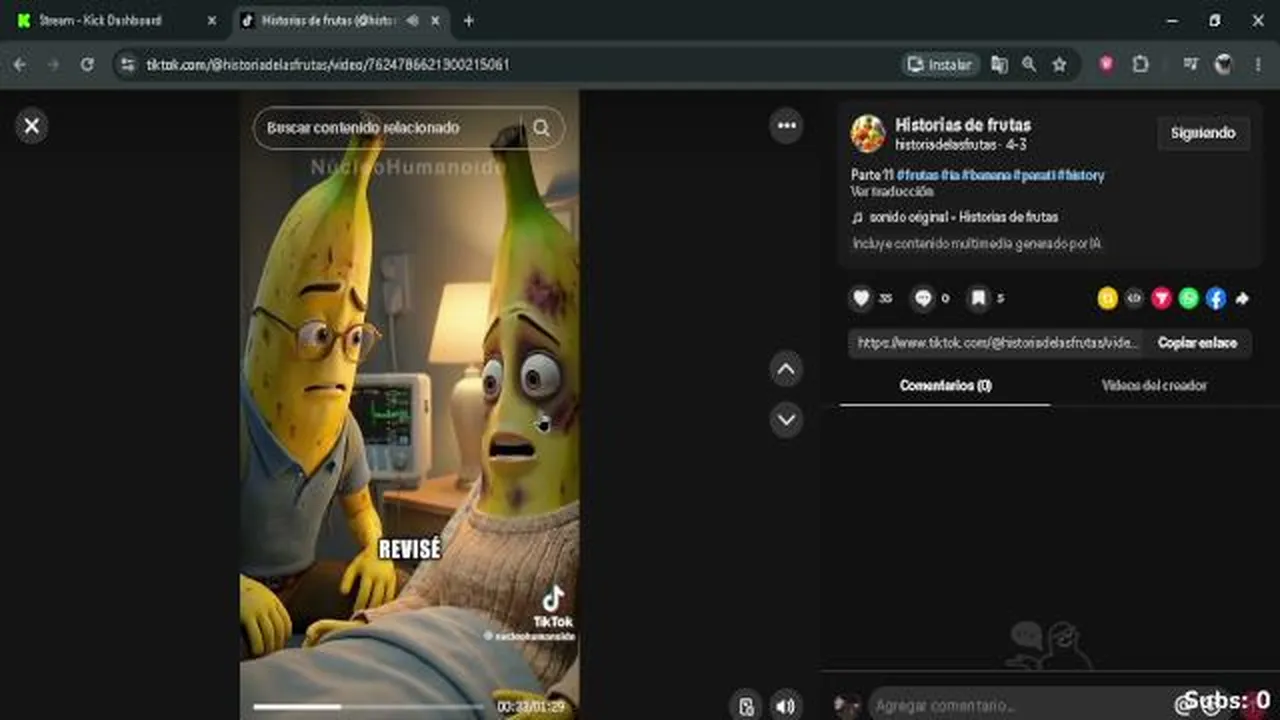The height and width of the screenshot is (720, 1280).
Task: Share the video to WhatsApp
Action: point(1188,298)
